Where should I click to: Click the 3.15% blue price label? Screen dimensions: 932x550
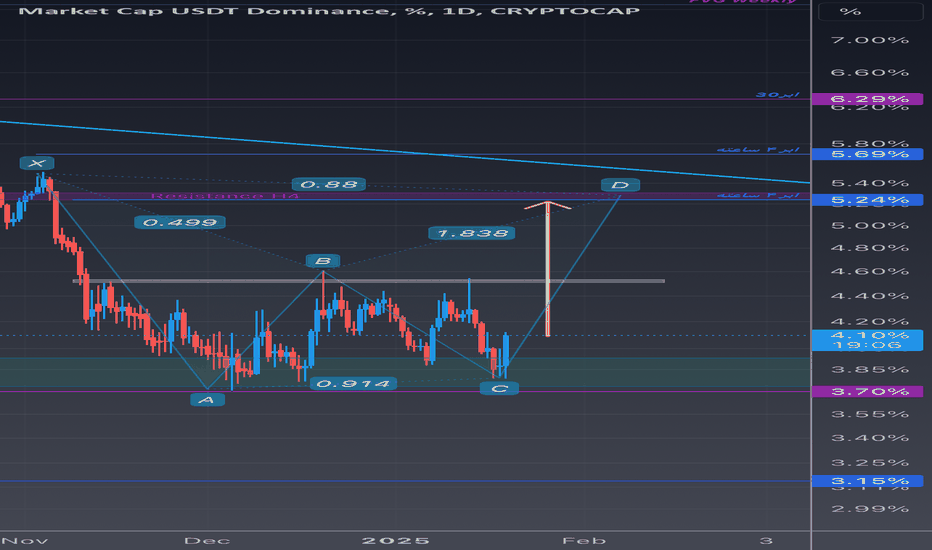868,481
